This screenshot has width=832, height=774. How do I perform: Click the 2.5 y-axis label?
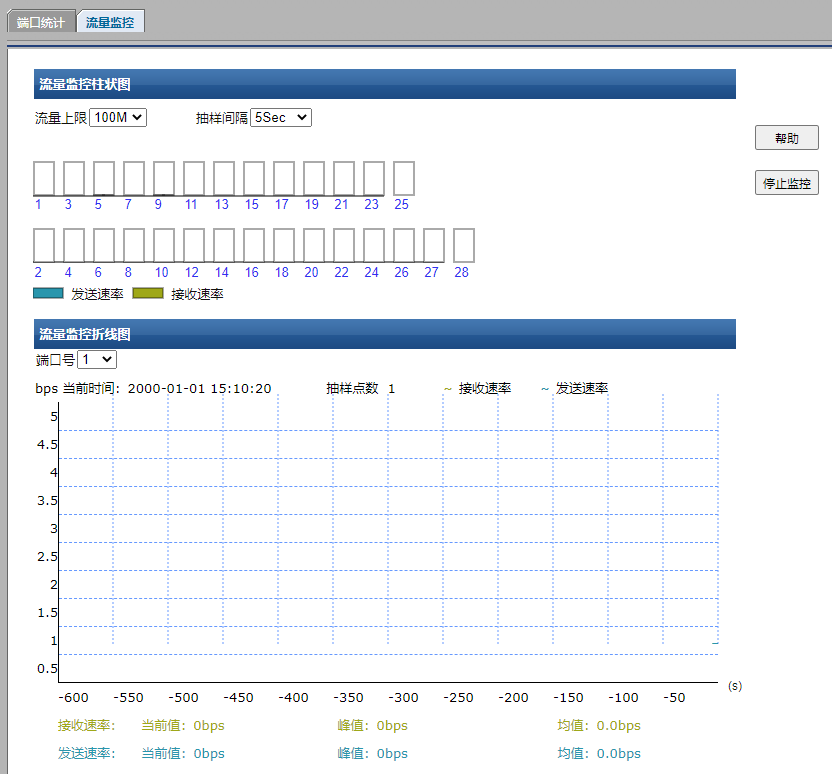47,556
